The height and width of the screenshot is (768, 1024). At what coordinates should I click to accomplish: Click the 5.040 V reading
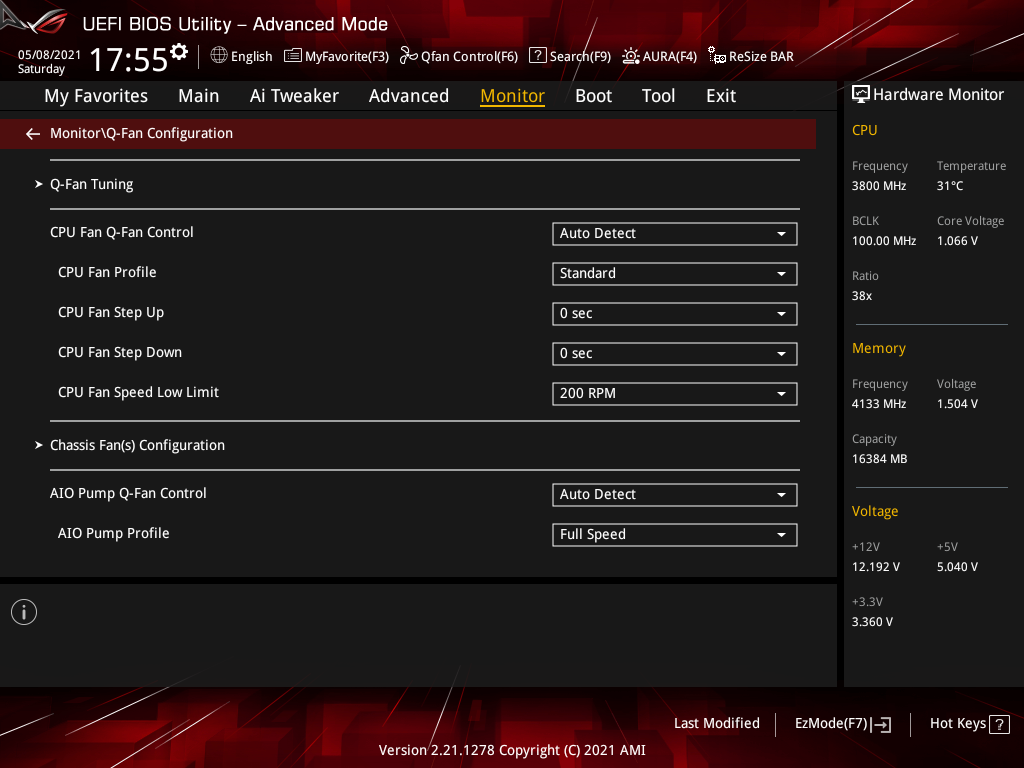click(957, 567)
